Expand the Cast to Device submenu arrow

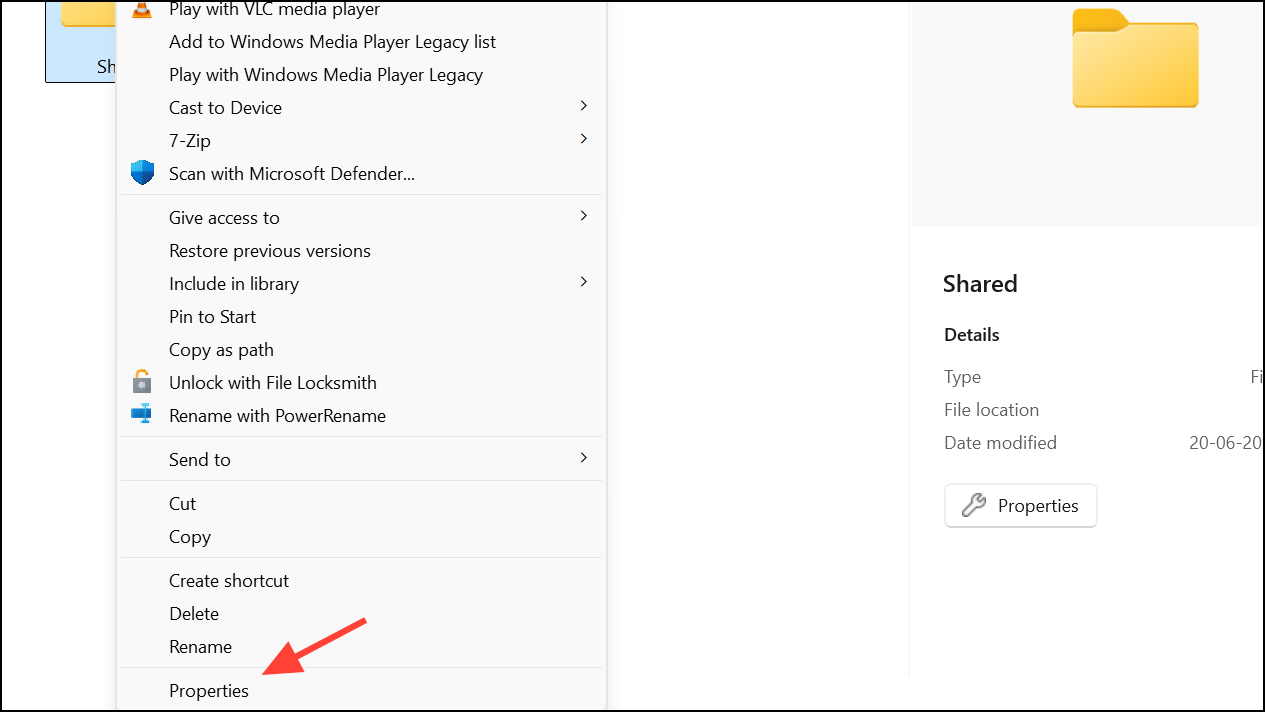point(584,106)
